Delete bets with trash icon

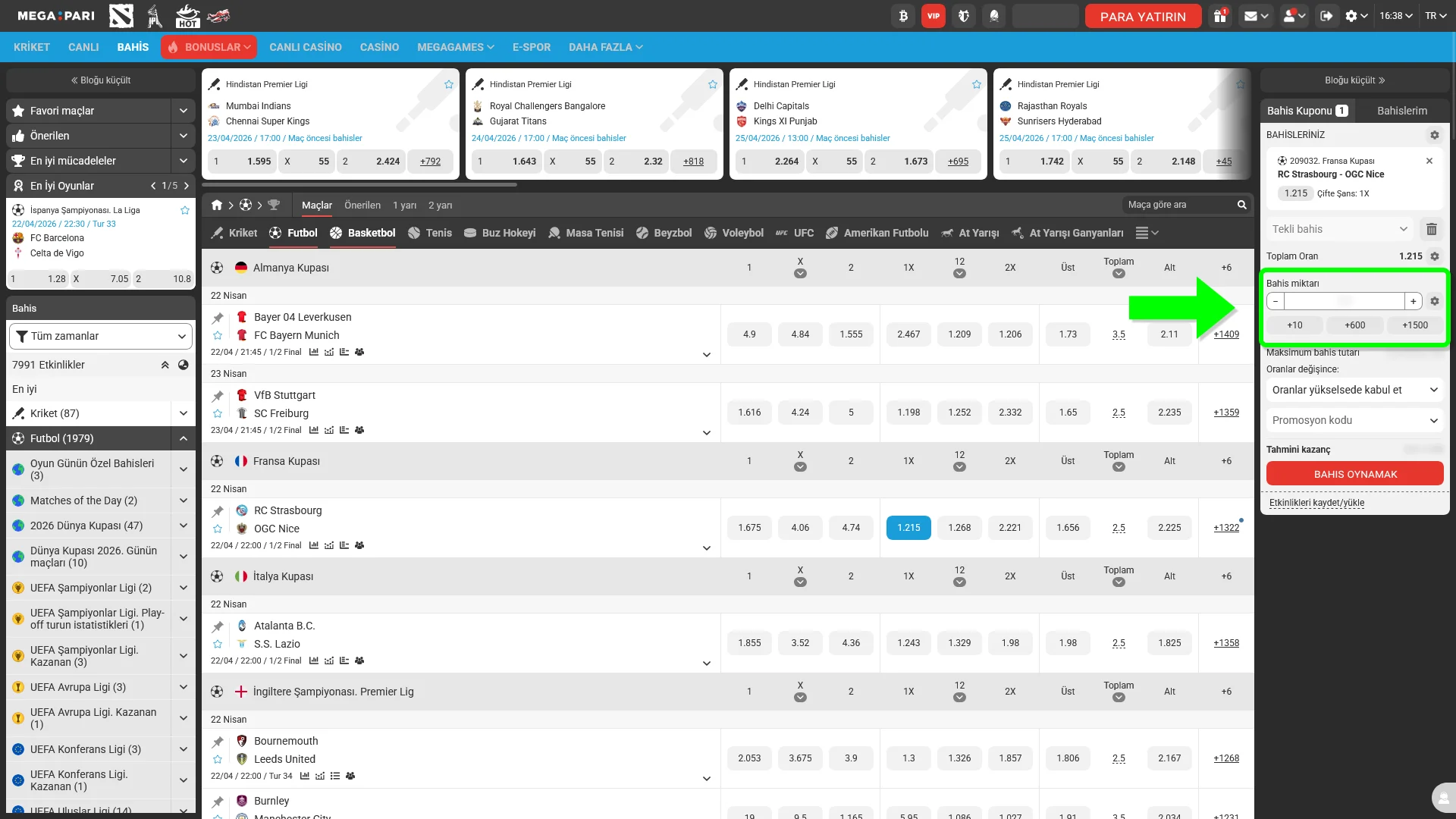(1432, 229)
